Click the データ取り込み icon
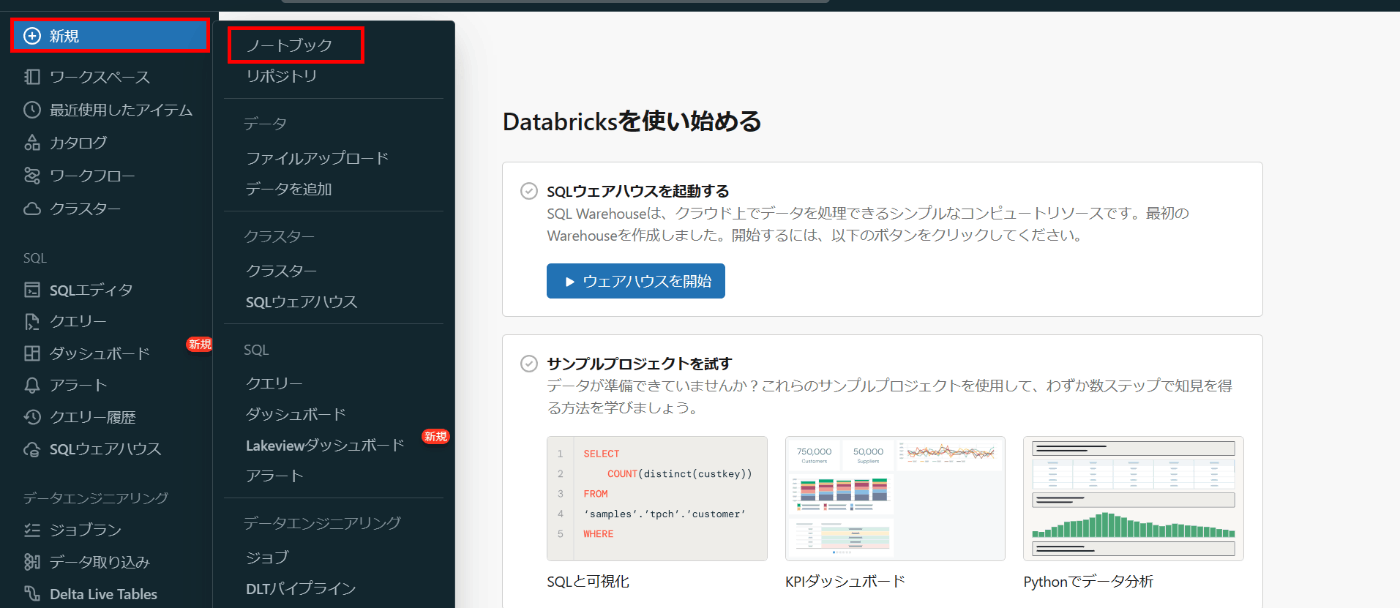This screenshot has width=1400, height=608. coord(32,562)
